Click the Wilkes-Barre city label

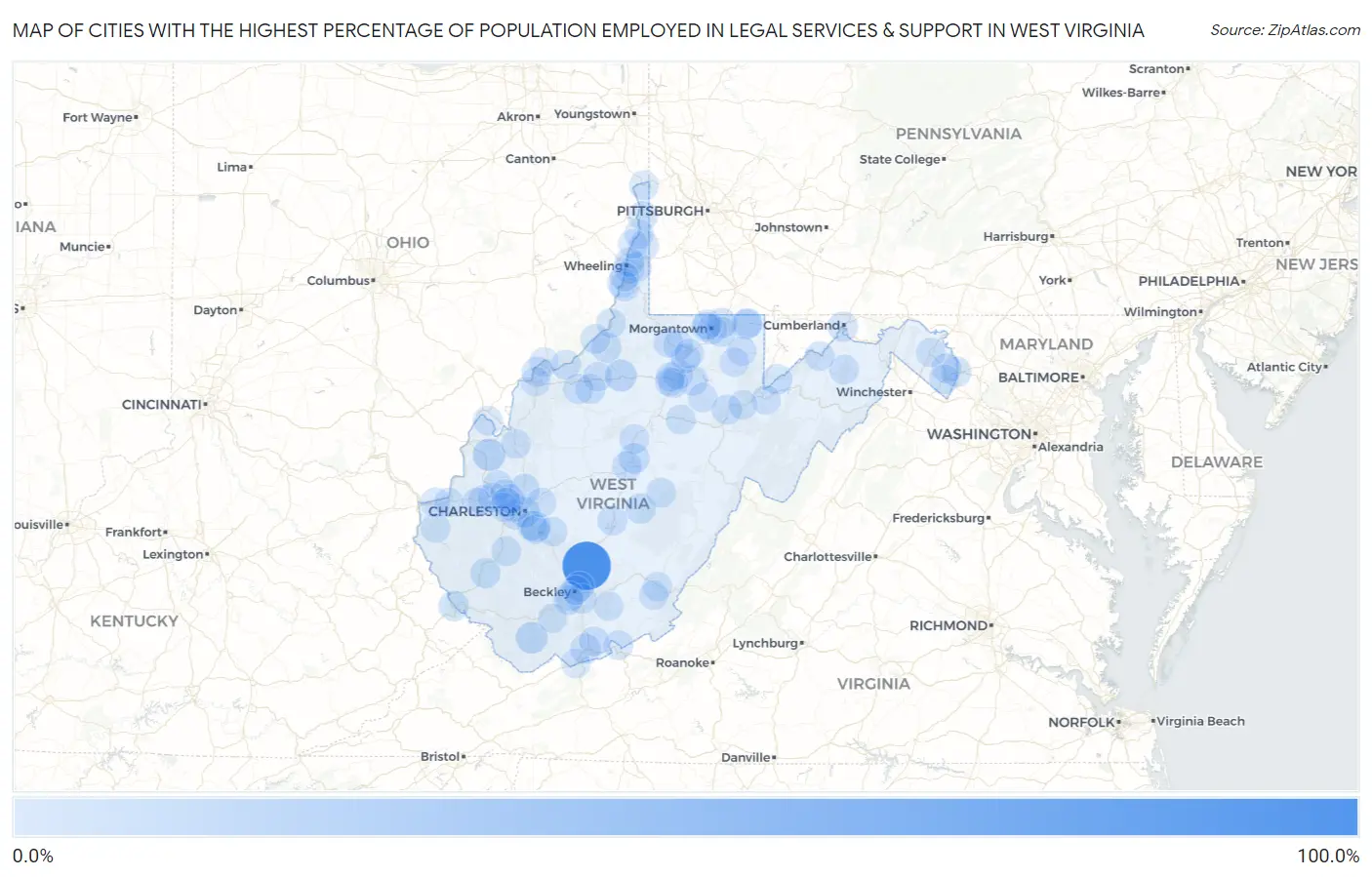(1121, 93)
